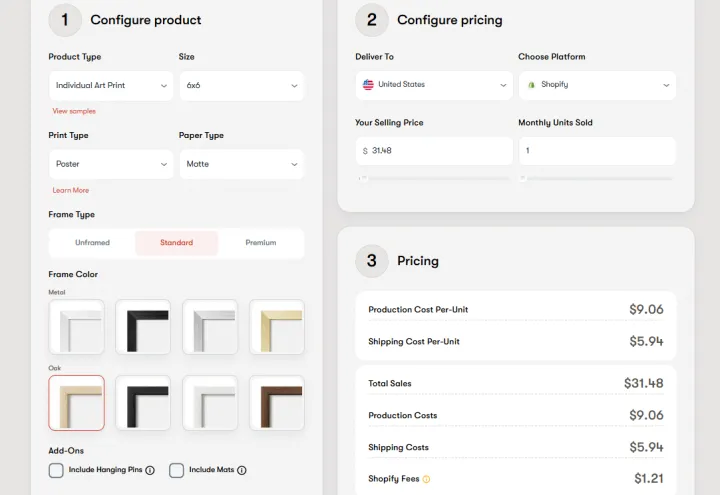Click the Shipping Costs row label

tap(399, 448)
